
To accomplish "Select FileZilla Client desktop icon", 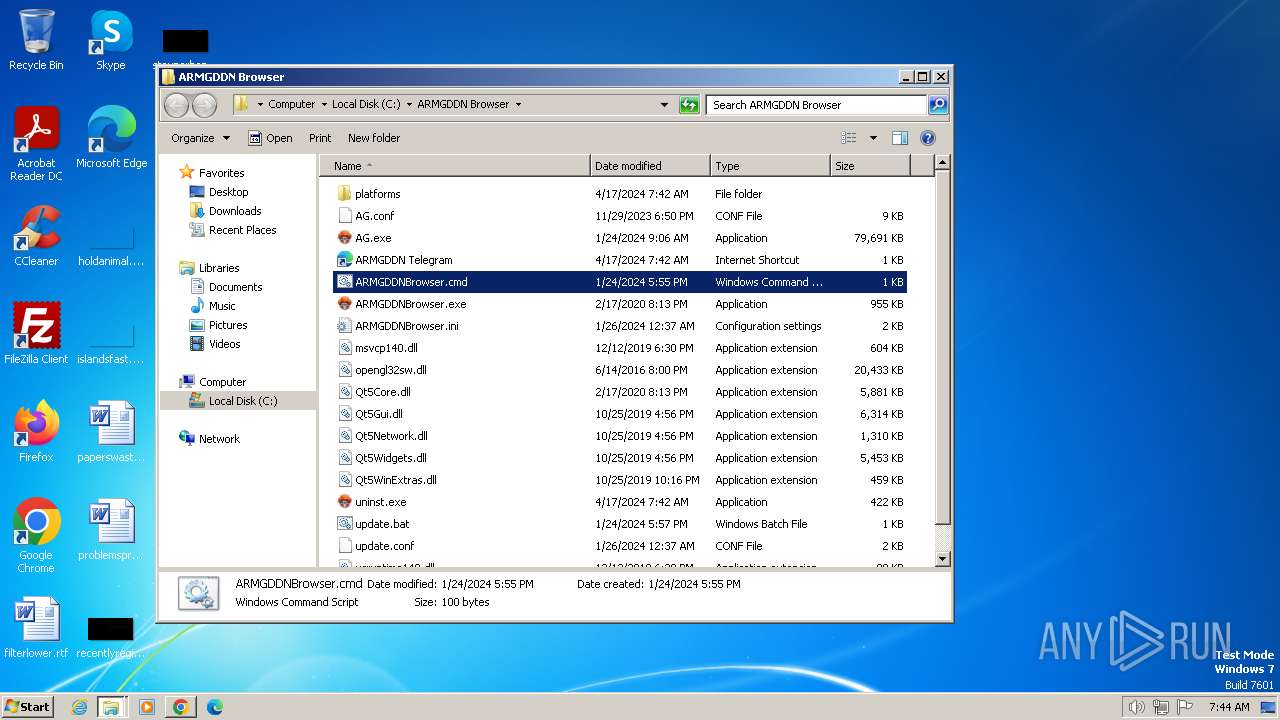I will [x=36, y=334].
